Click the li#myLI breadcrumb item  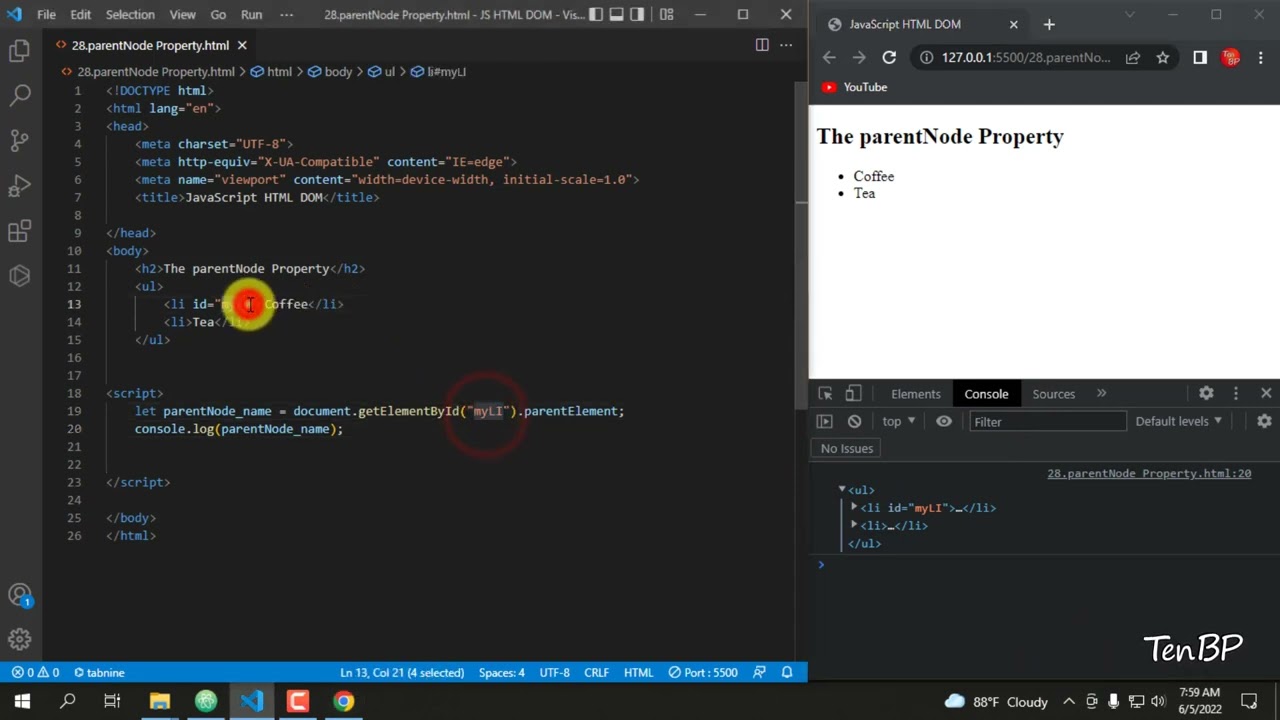point(439,72)
